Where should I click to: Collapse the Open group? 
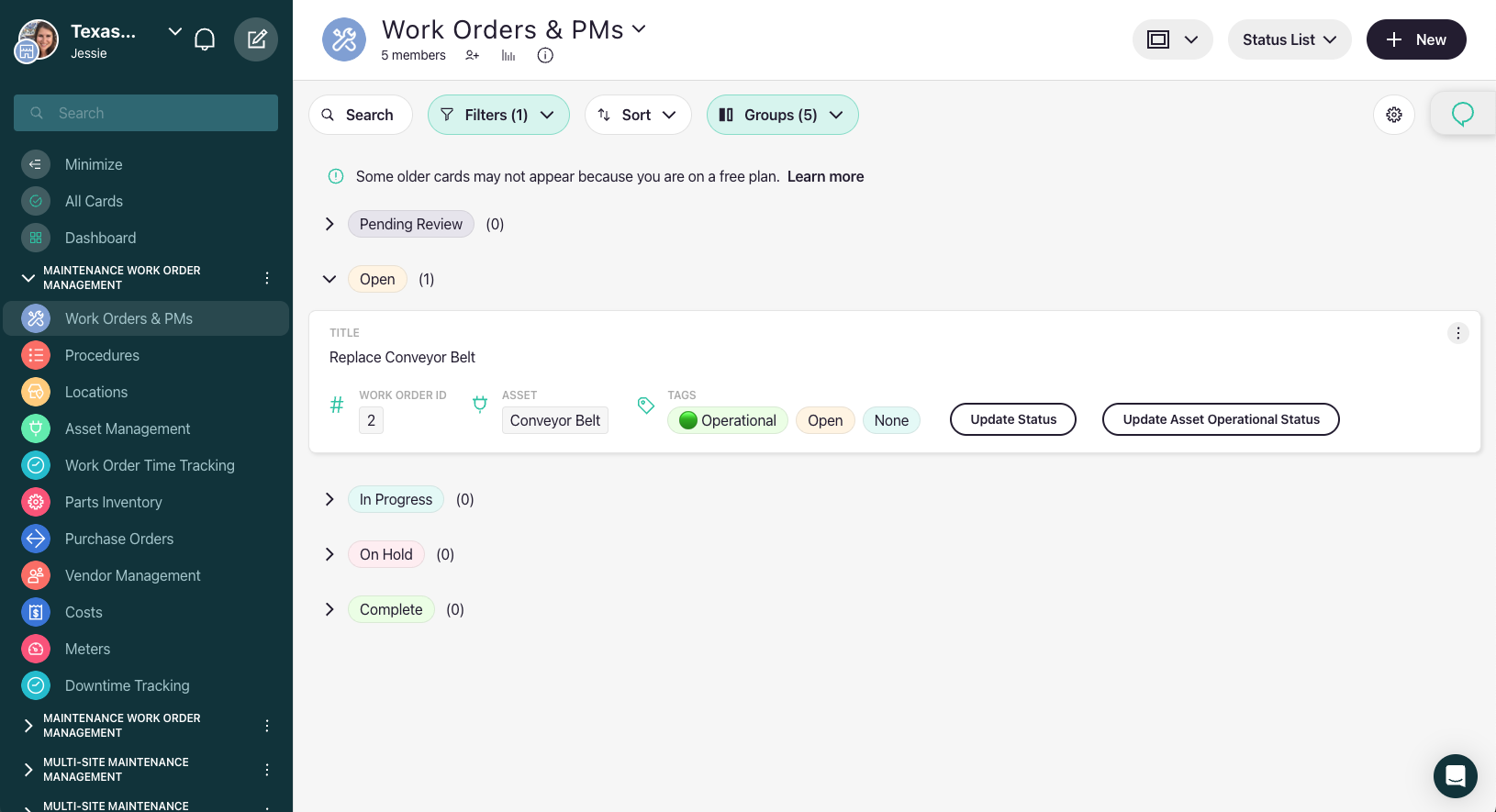pyautogui.click(x=329, y=279)
